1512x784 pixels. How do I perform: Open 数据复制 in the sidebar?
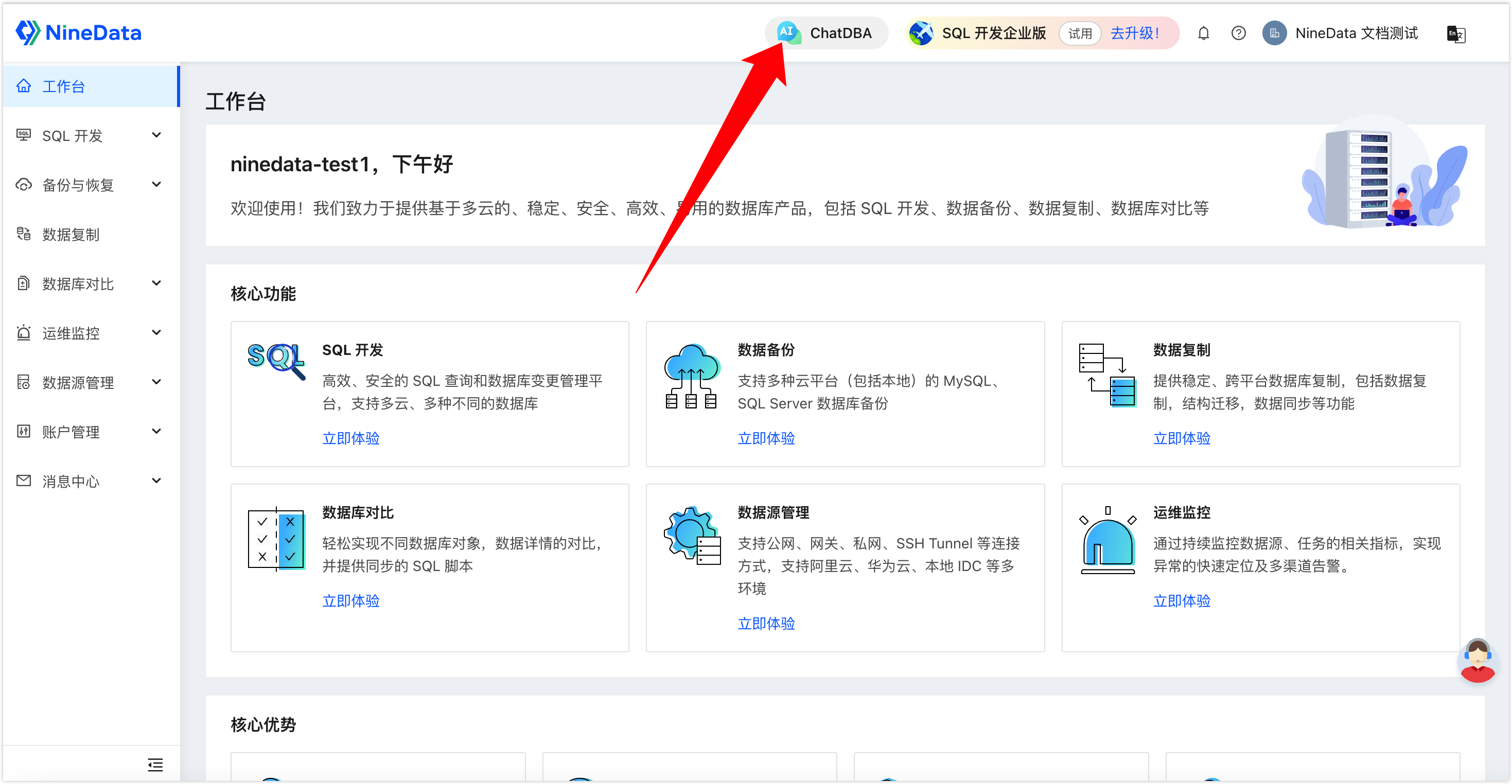[x=91, y=234]
